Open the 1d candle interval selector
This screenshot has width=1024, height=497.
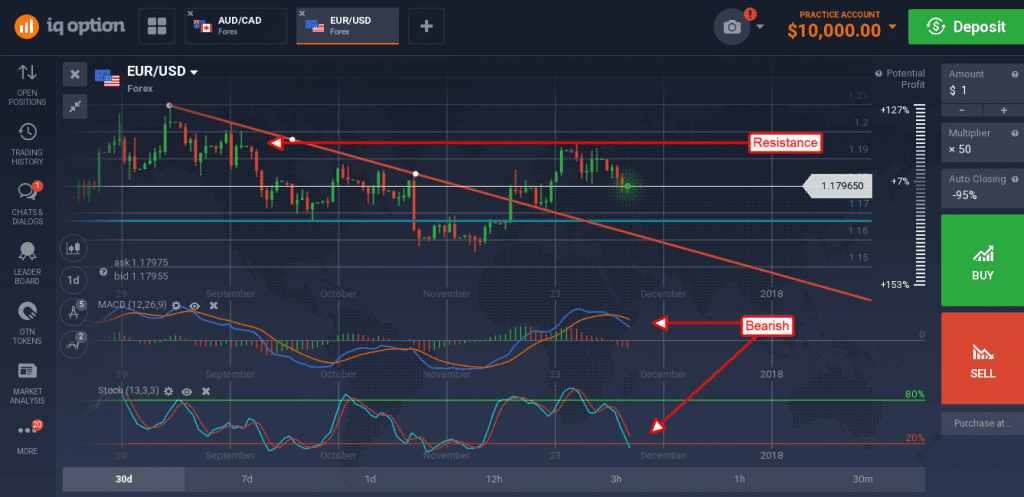coord(73,280)
